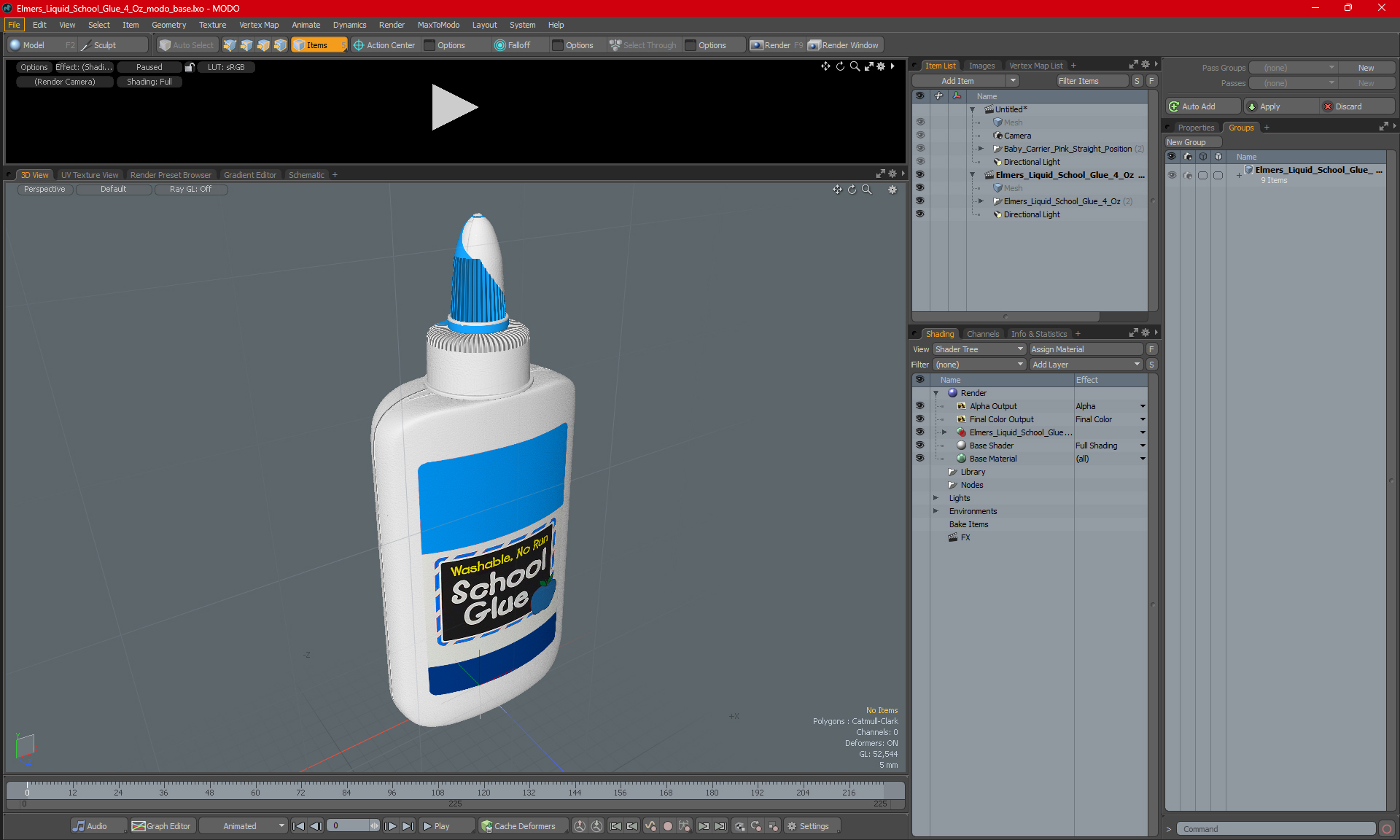This screenshot has width=1400, height=840.
Task: Click Discard in the passes panel
Action: pyautogui.click(x=1357, y=106)
